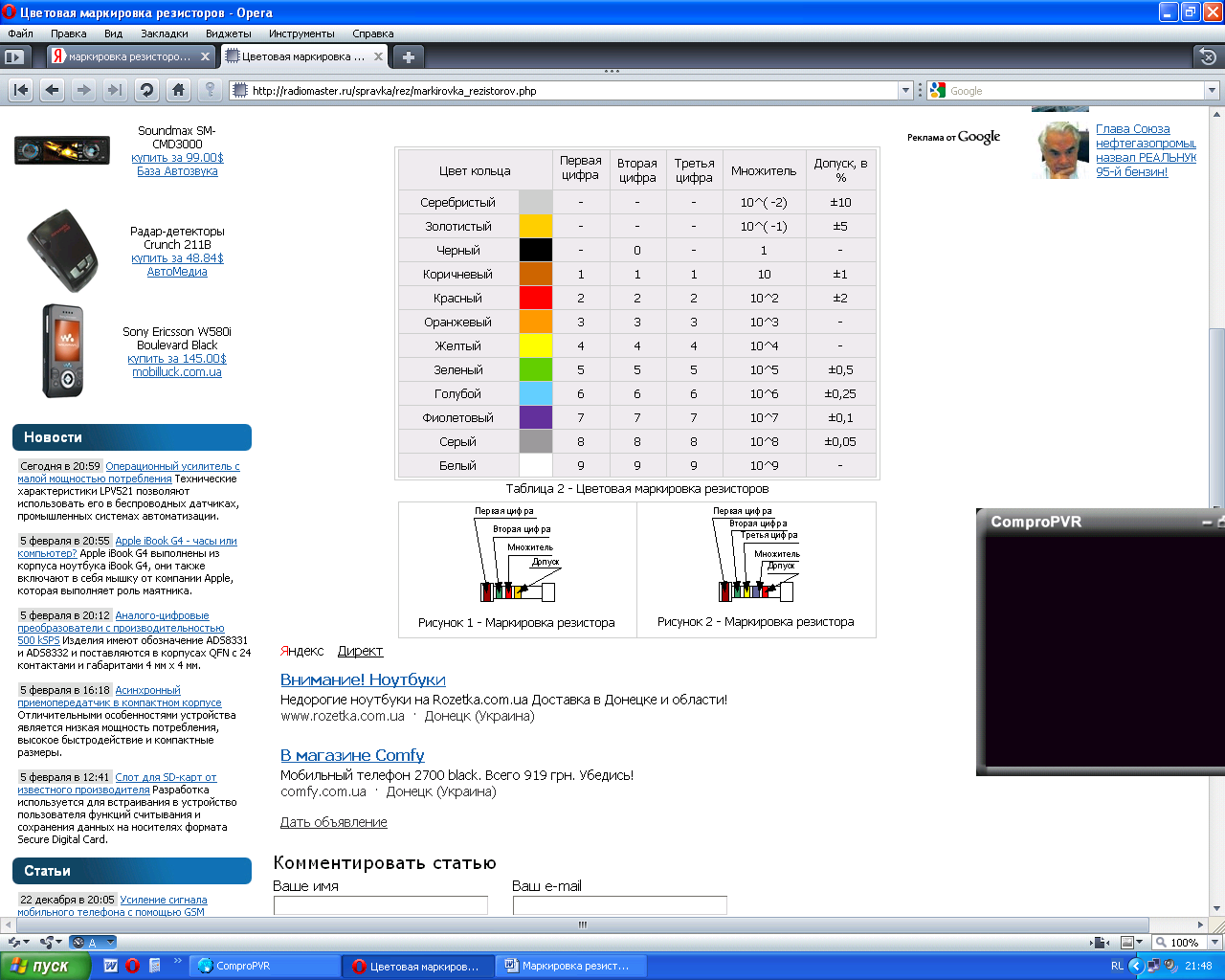Click the RL language indicator

tap(1117, 966)
